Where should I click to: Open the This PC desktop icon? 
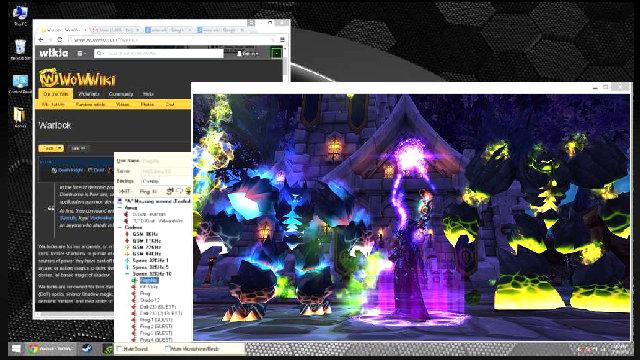click(20, 16)
